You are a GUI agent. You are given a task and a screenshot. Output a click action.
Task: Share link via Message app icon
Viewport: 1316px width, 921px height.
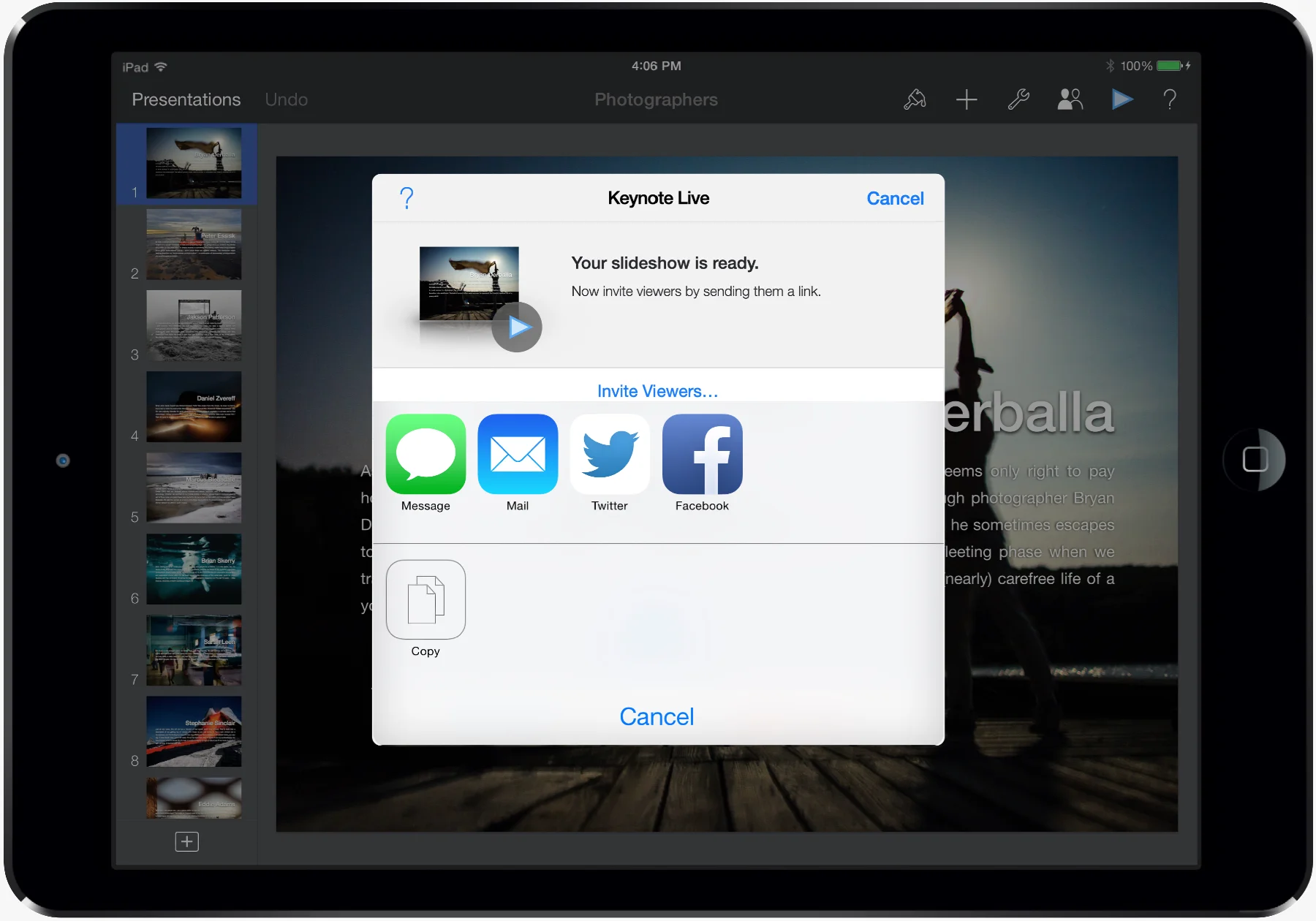pos(426,454)
